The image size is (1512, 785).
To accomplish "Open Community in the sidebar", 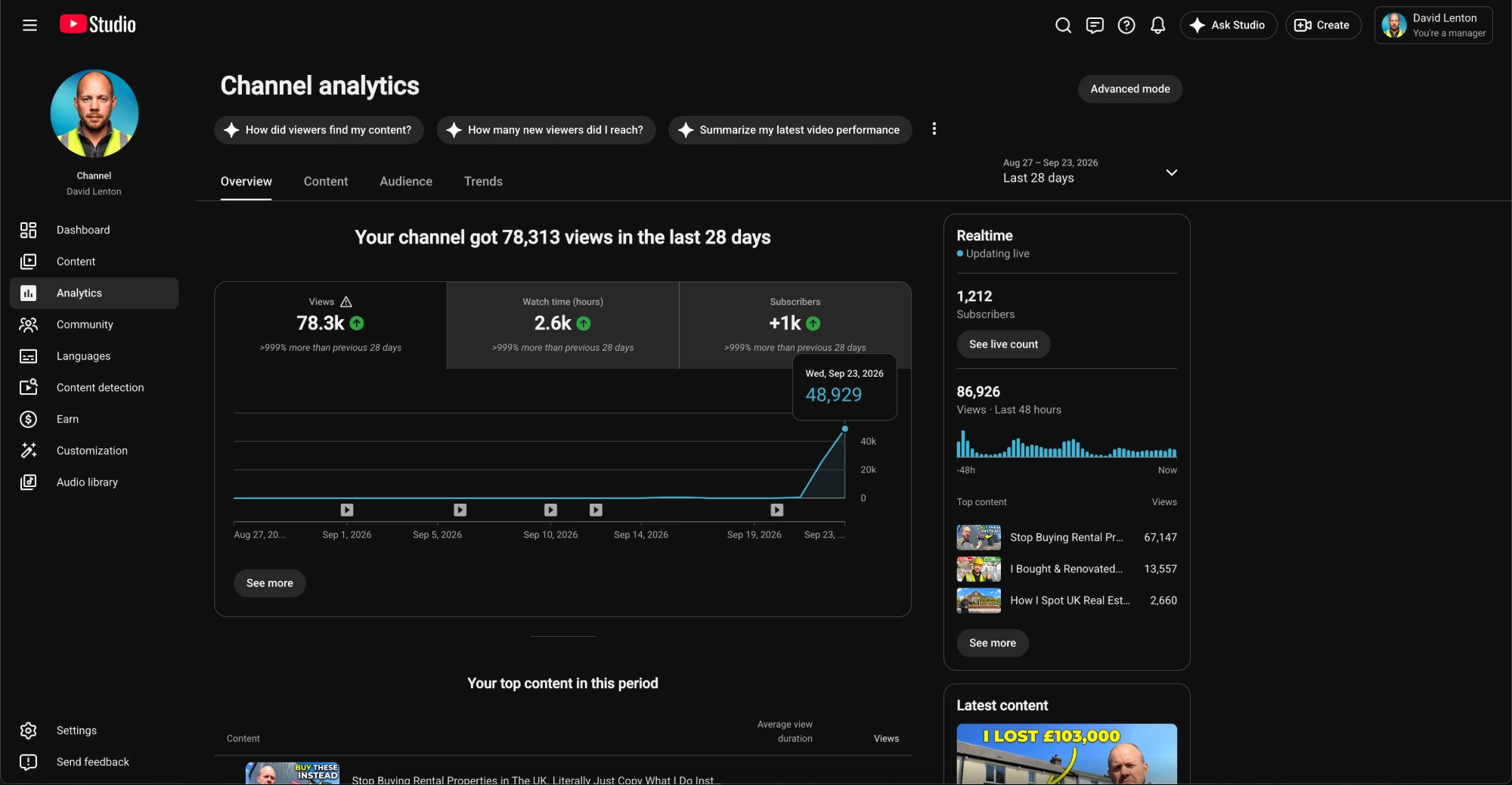I will coord(94,324).
